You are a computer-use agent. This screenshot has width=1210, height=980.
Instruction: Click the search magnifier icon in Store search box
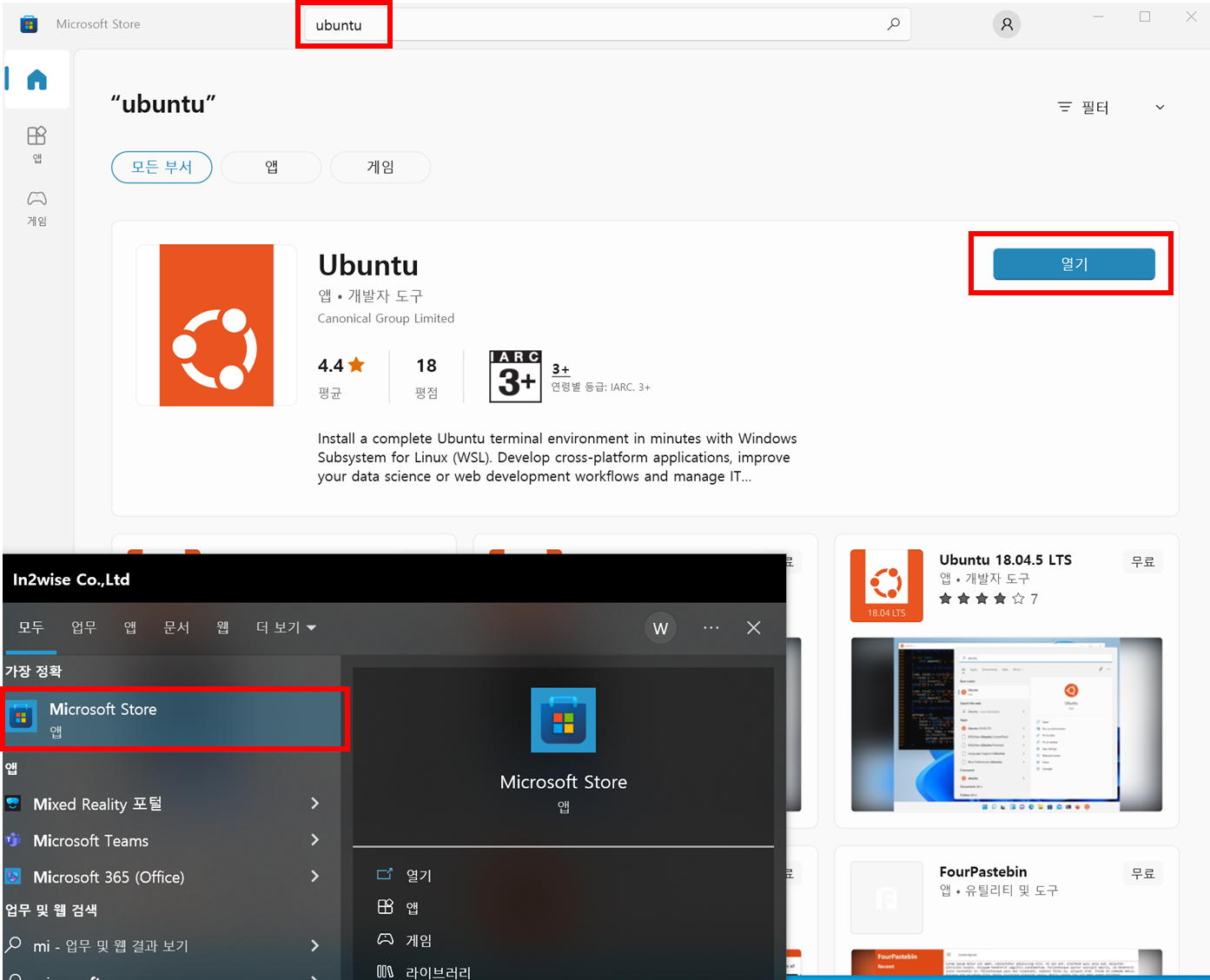(x=893, y=24)
